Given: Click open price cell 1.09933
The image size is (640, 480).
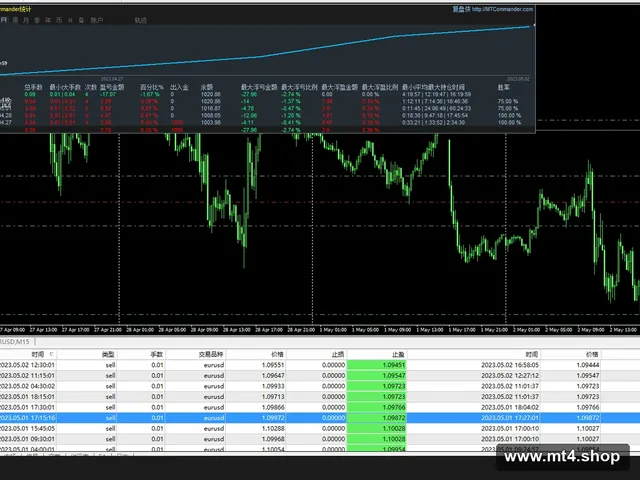Looking at the screenshot, I should [273, 386].
